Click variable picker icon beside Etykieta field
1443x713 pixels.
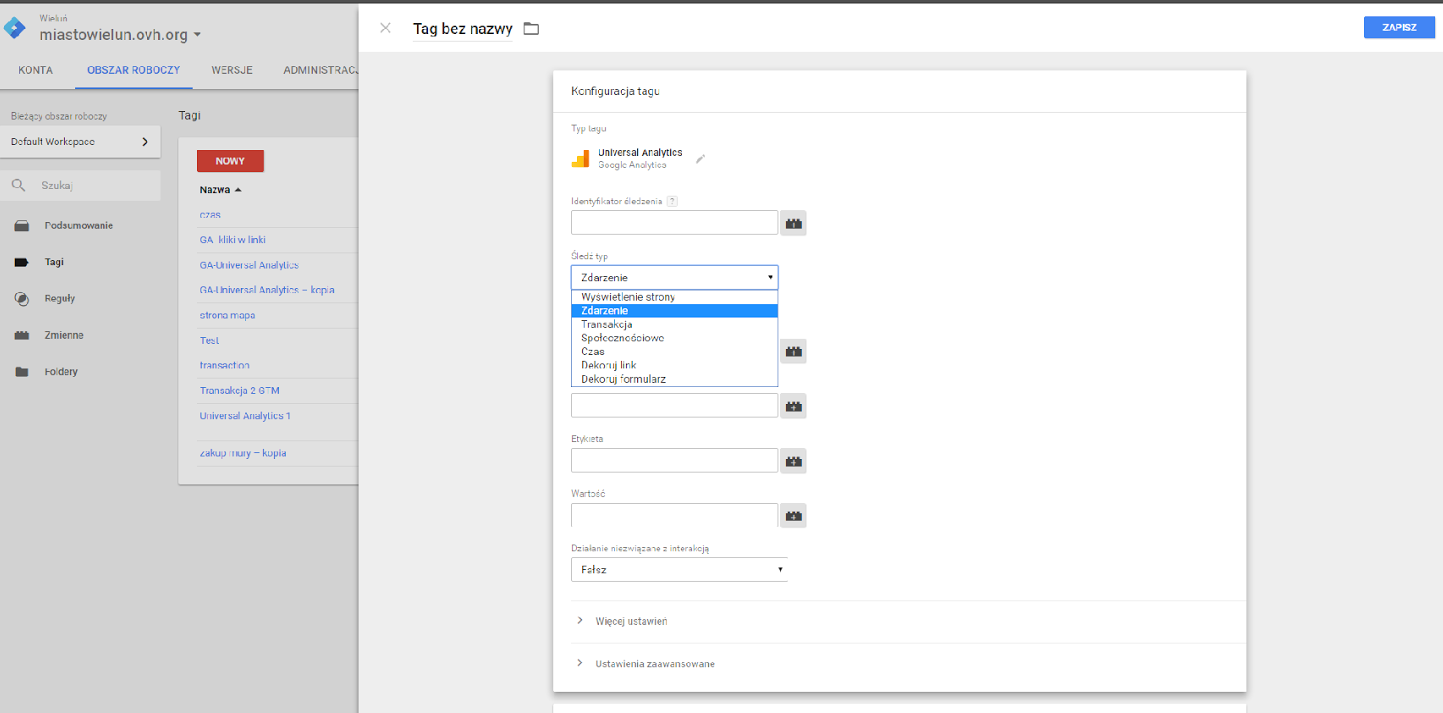[793, 461]
